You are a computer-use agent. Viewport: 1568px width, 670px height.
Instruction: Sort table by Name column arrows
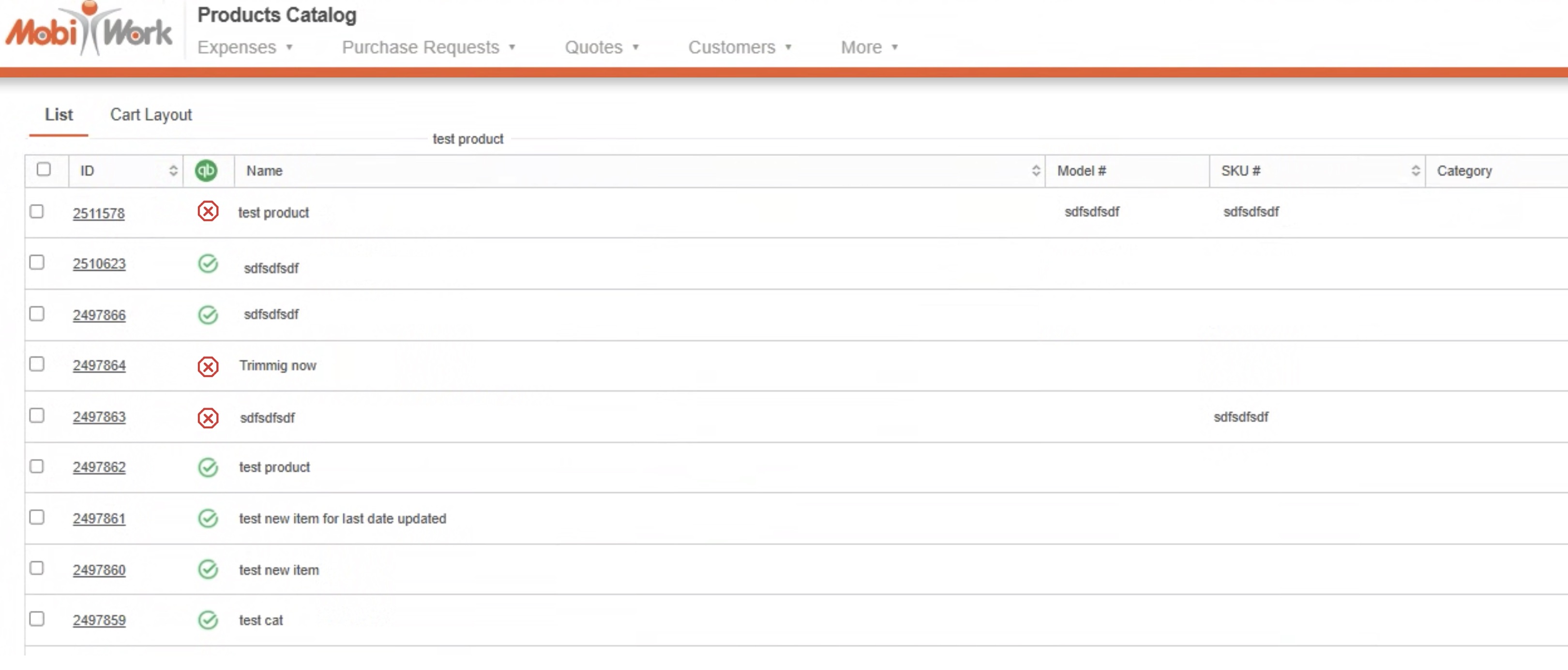click(1035, 170)
